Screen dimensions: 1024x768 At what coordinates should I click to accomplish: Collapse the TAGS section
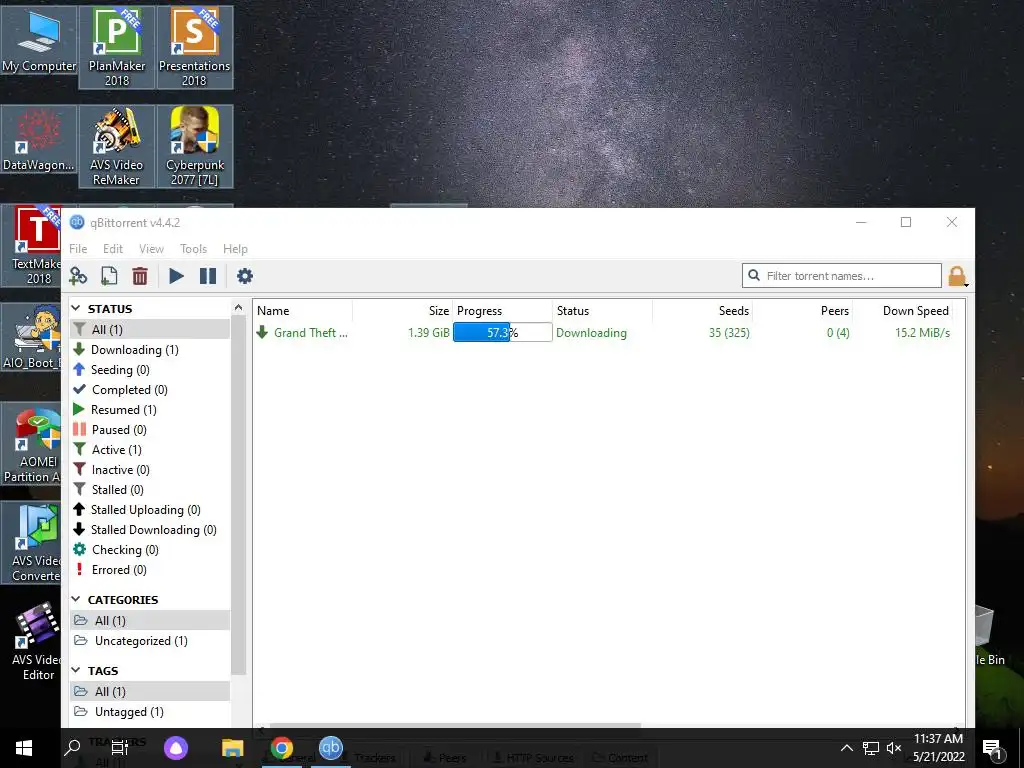click(76, 670)
